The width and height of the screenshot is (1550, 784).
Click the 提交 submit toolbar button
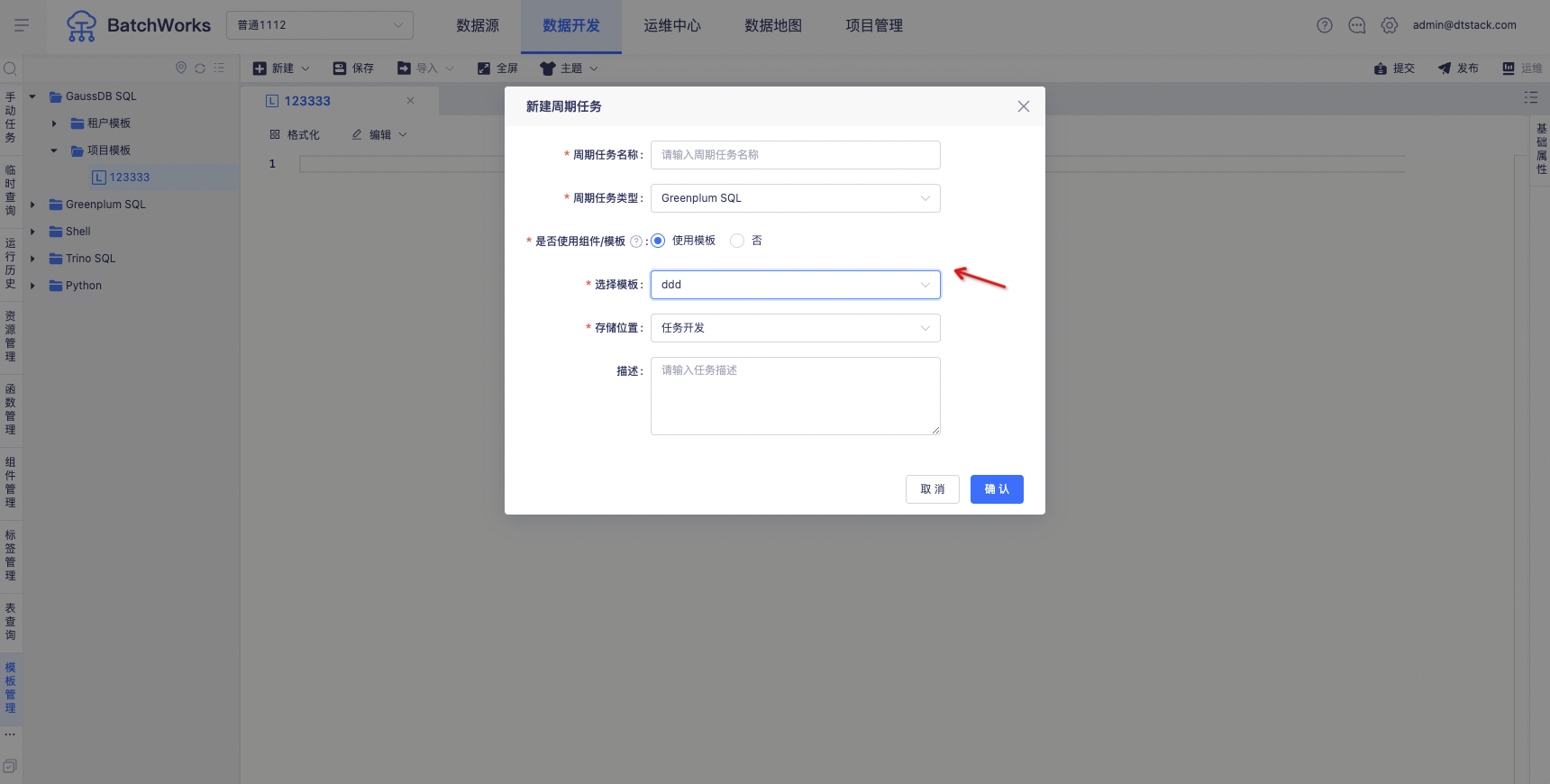click(1394, 68)
